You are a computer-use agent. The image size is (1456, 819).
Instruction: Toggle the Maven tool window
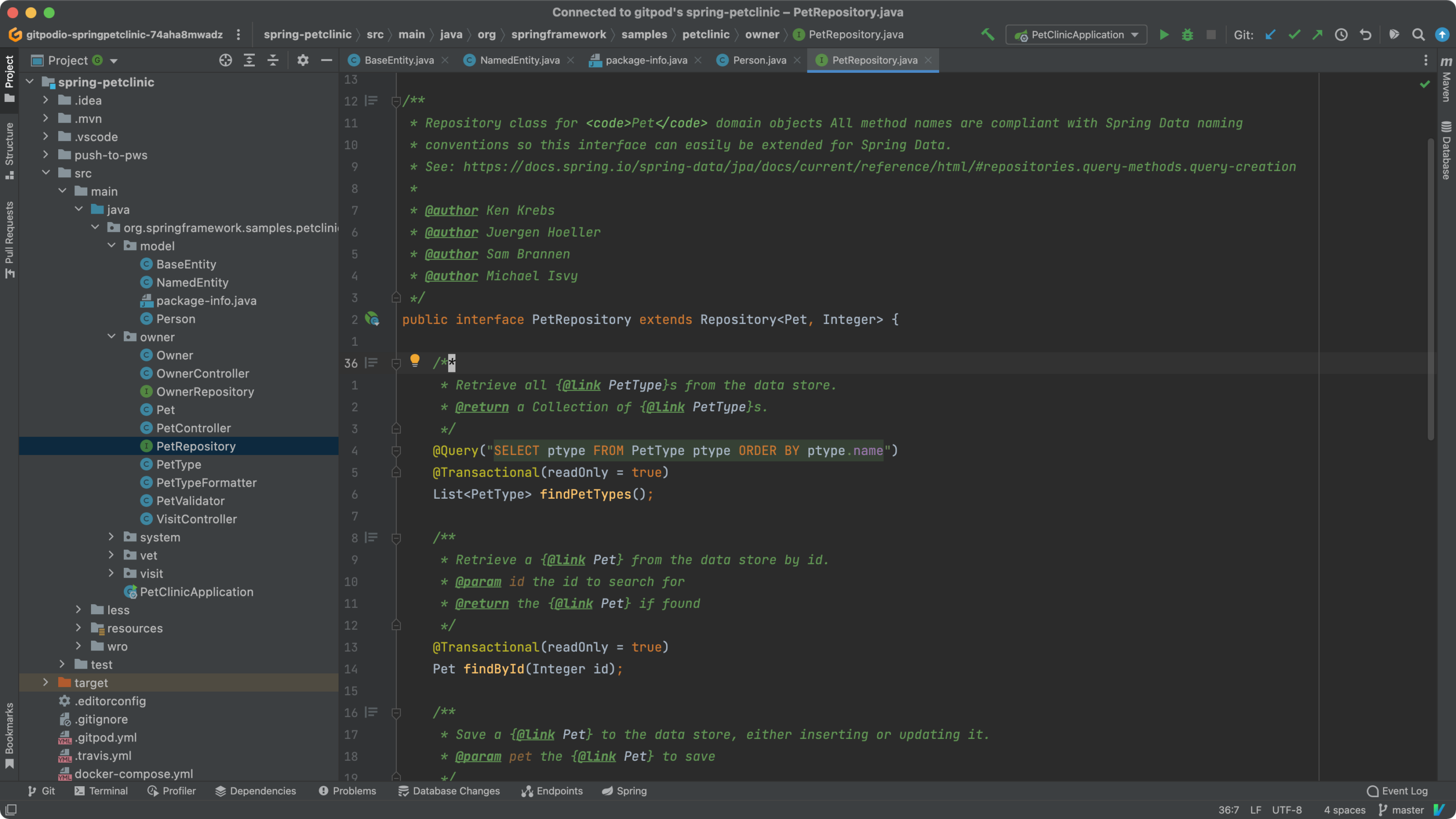(x=1446, y=79)
